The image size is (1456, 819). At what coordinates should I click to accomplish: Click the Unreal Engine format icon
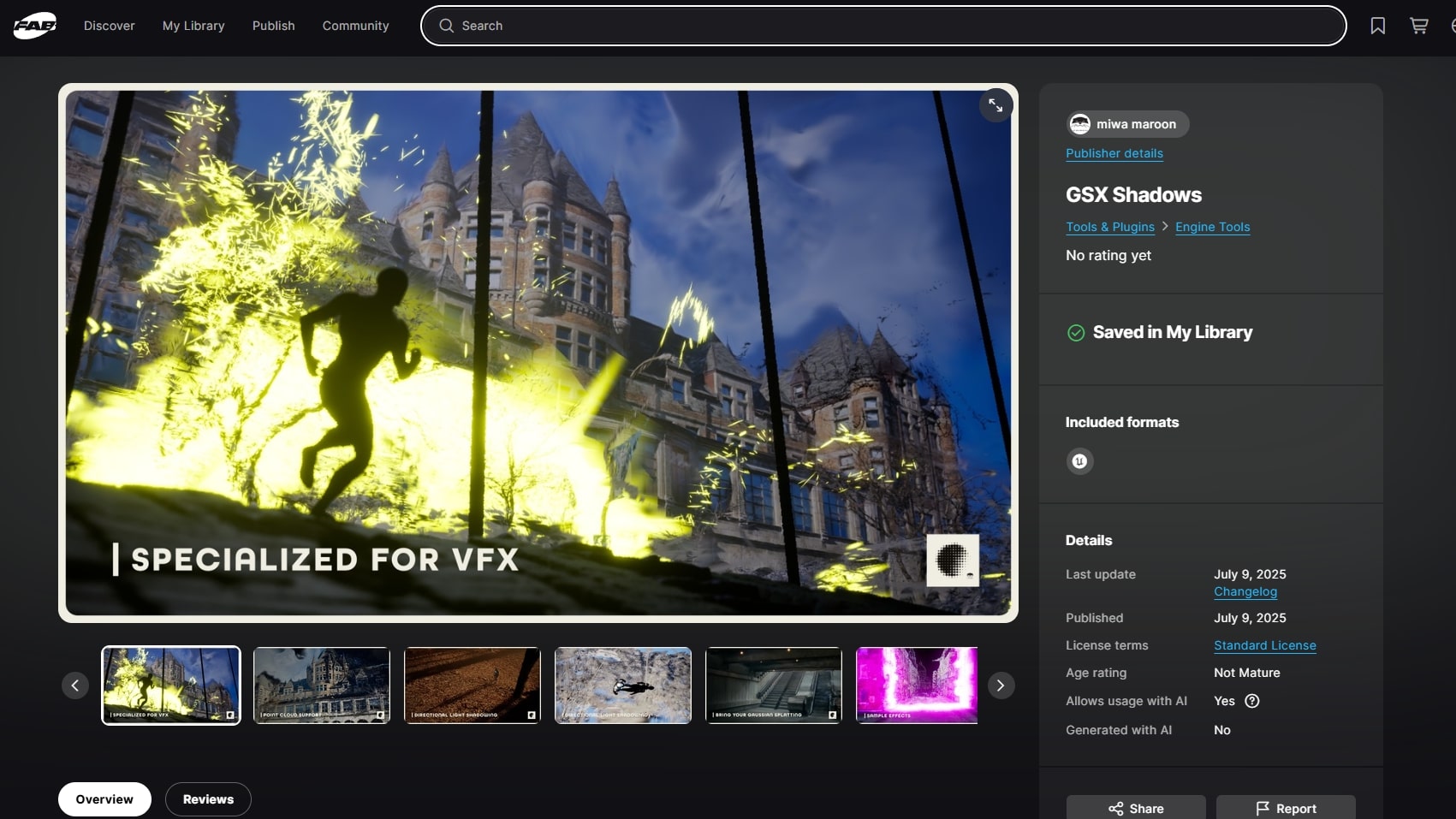[x=1080, y=461]
